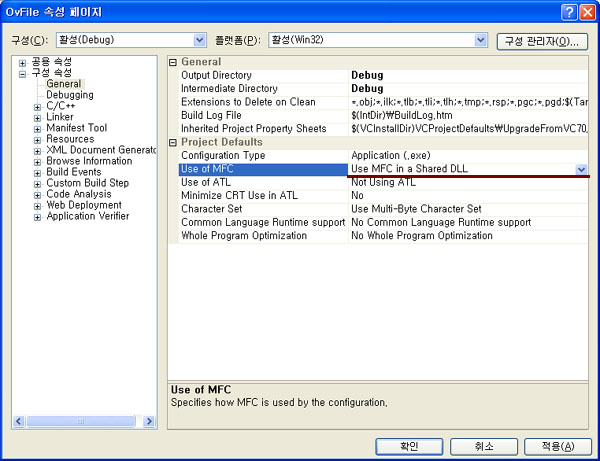Expand the Build Events node
The height and width of the screenshot is (461, 600).
(x=37, y=172)
